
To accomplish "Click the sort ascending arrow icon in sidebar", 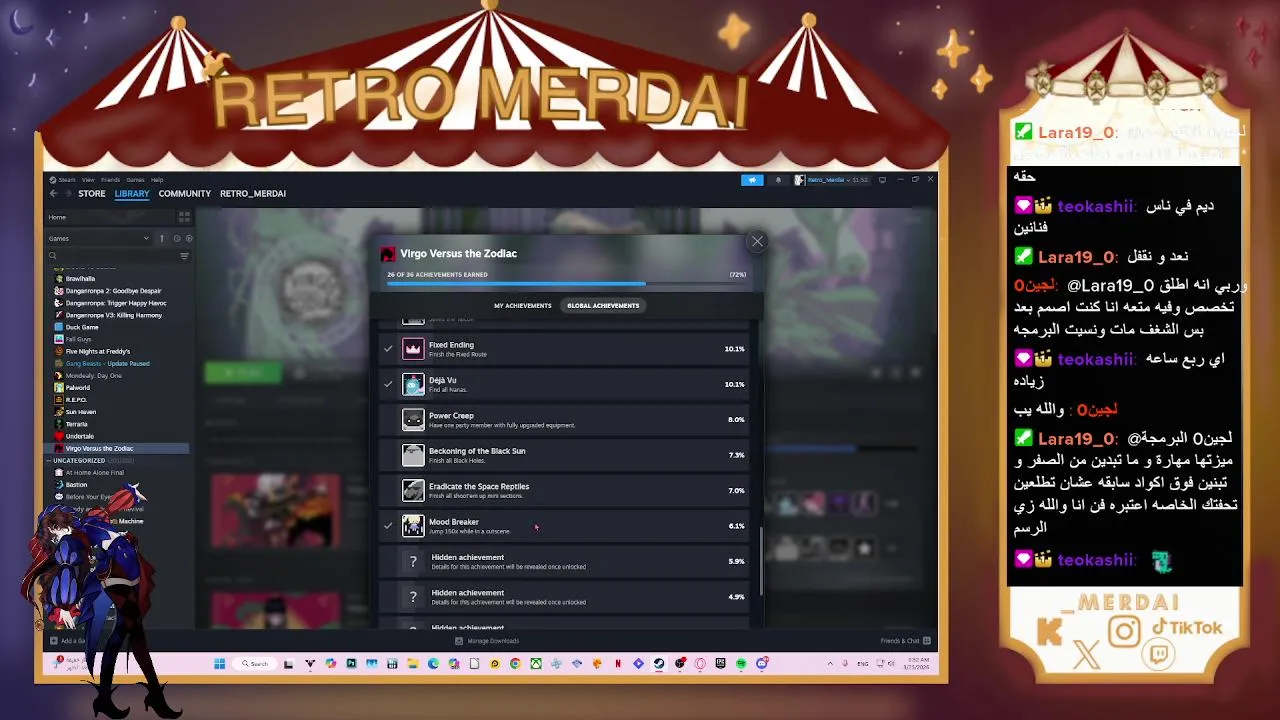I will point(162,238).
